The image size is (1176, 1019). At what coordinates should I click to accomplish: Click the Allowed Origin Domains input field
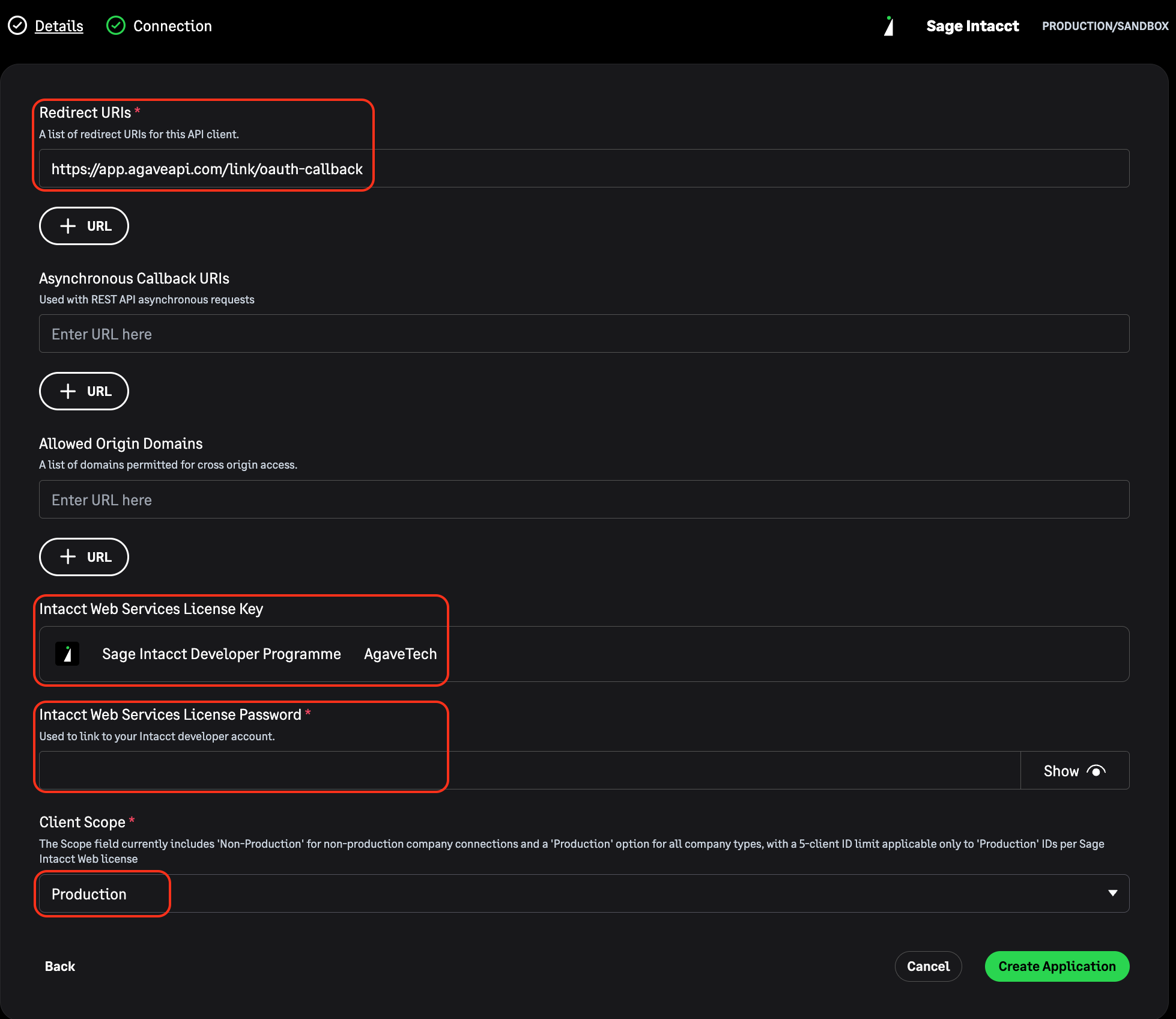584,499
